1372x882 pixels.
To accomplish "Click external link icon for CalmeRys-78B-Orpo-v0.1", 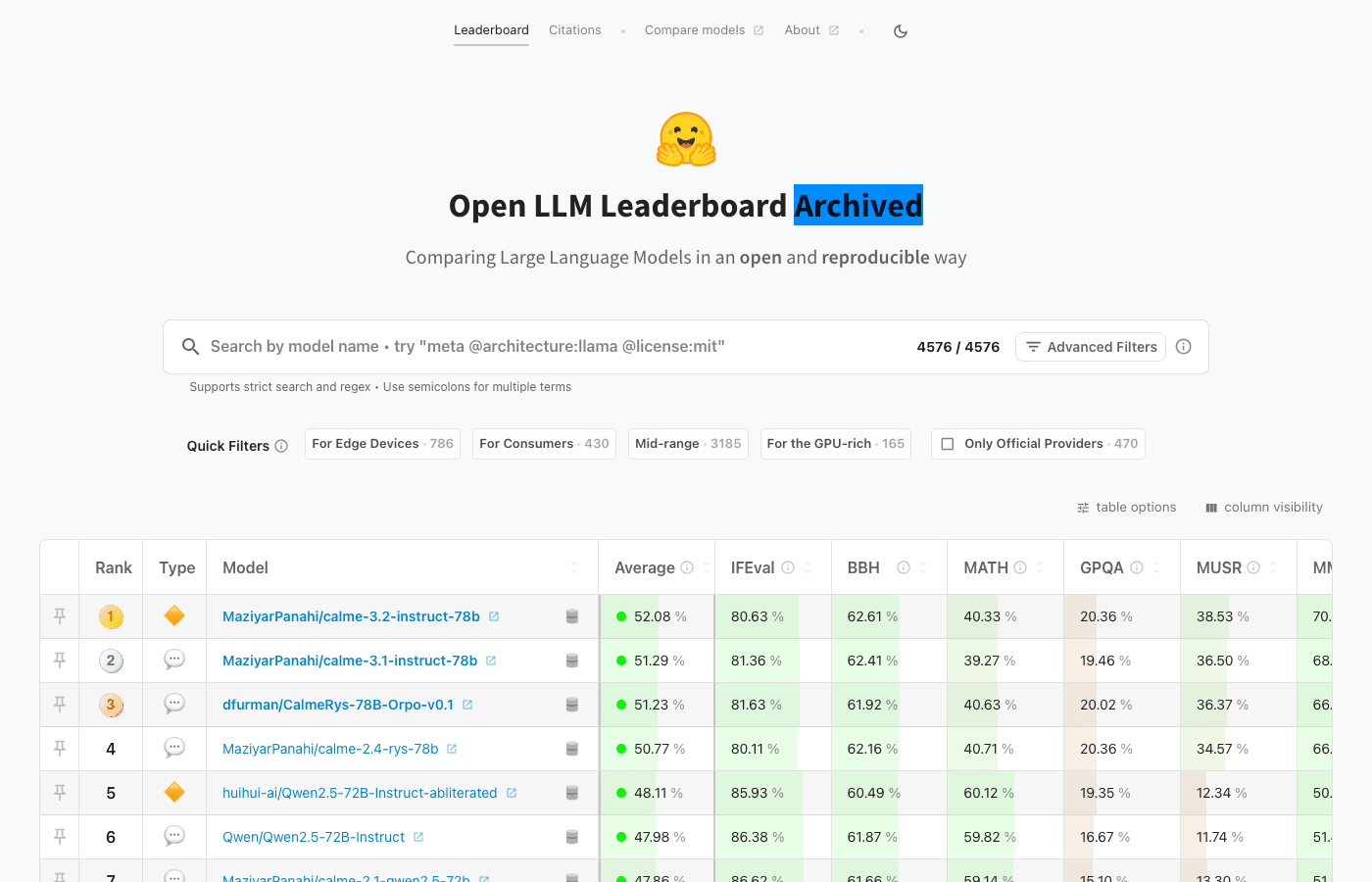I will (x=467, y=705).
